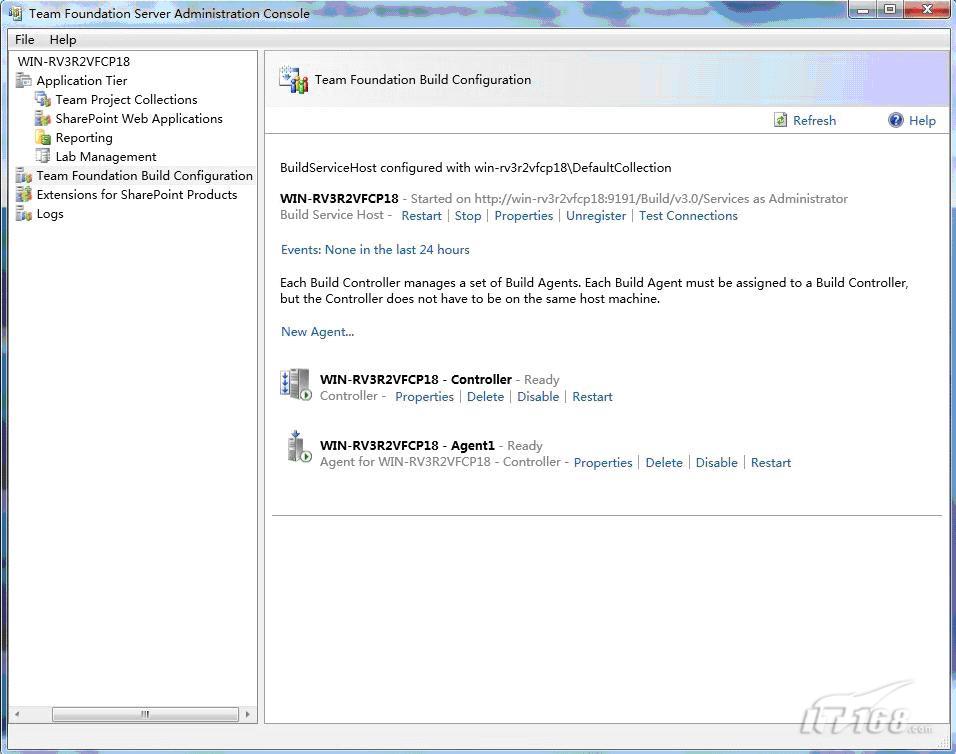The image size is (956, 754).
Task: Restart the Build Service Host
Action: pyautogui.click(x=421, y=216)
